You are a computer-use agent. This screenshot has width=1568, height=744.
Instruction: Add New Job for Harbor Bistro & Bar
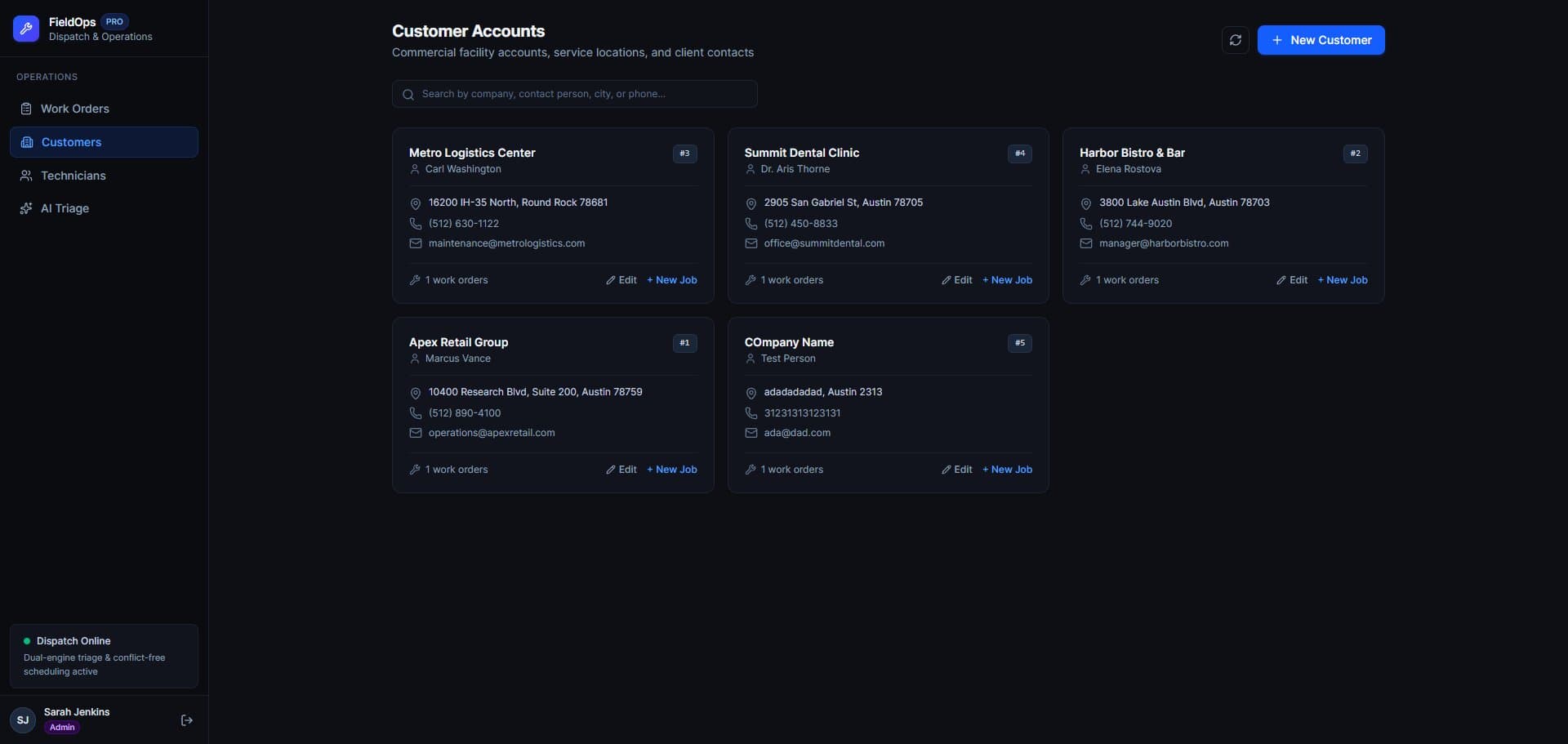pos(1343,280)
